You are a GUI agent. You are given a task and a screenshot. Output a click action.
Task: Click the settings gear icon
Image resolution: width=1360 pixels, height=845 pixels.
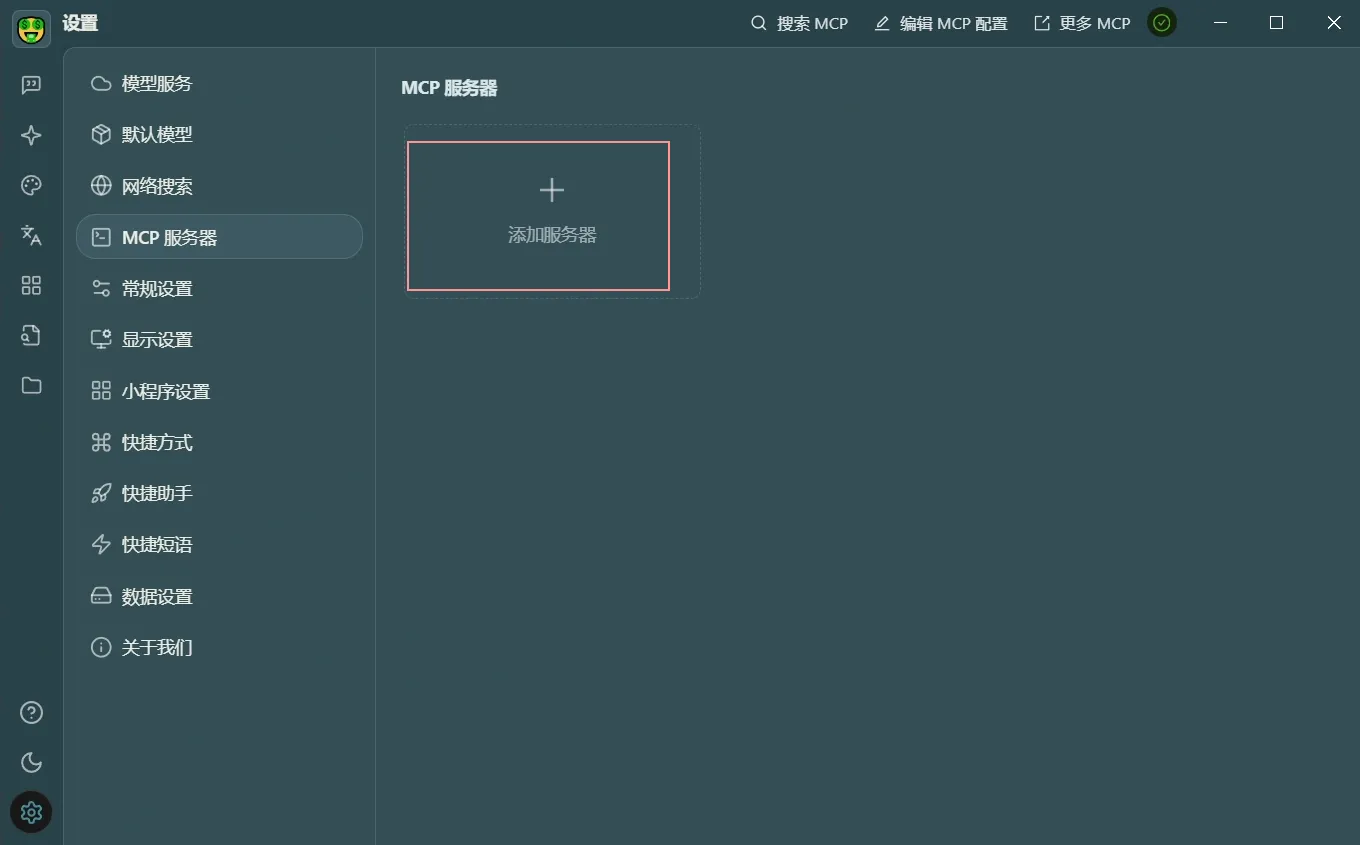click(x=31, y=812)
